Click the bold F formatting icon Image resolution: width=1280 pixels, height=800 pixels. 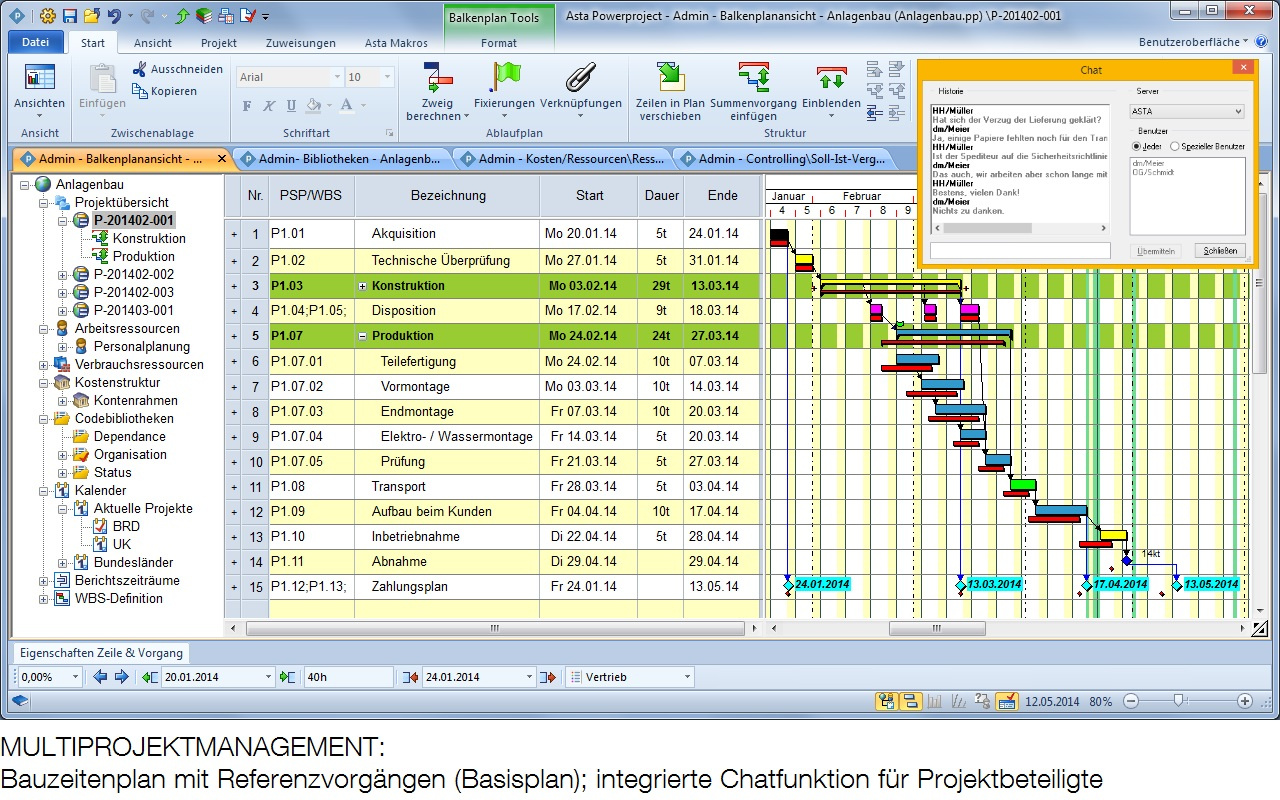[x=247, y=105]
